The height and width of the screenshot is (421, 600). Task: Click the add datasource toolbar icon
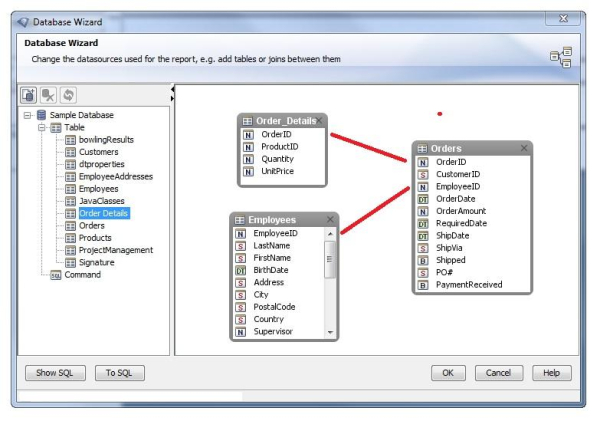(x=29, y=94)
